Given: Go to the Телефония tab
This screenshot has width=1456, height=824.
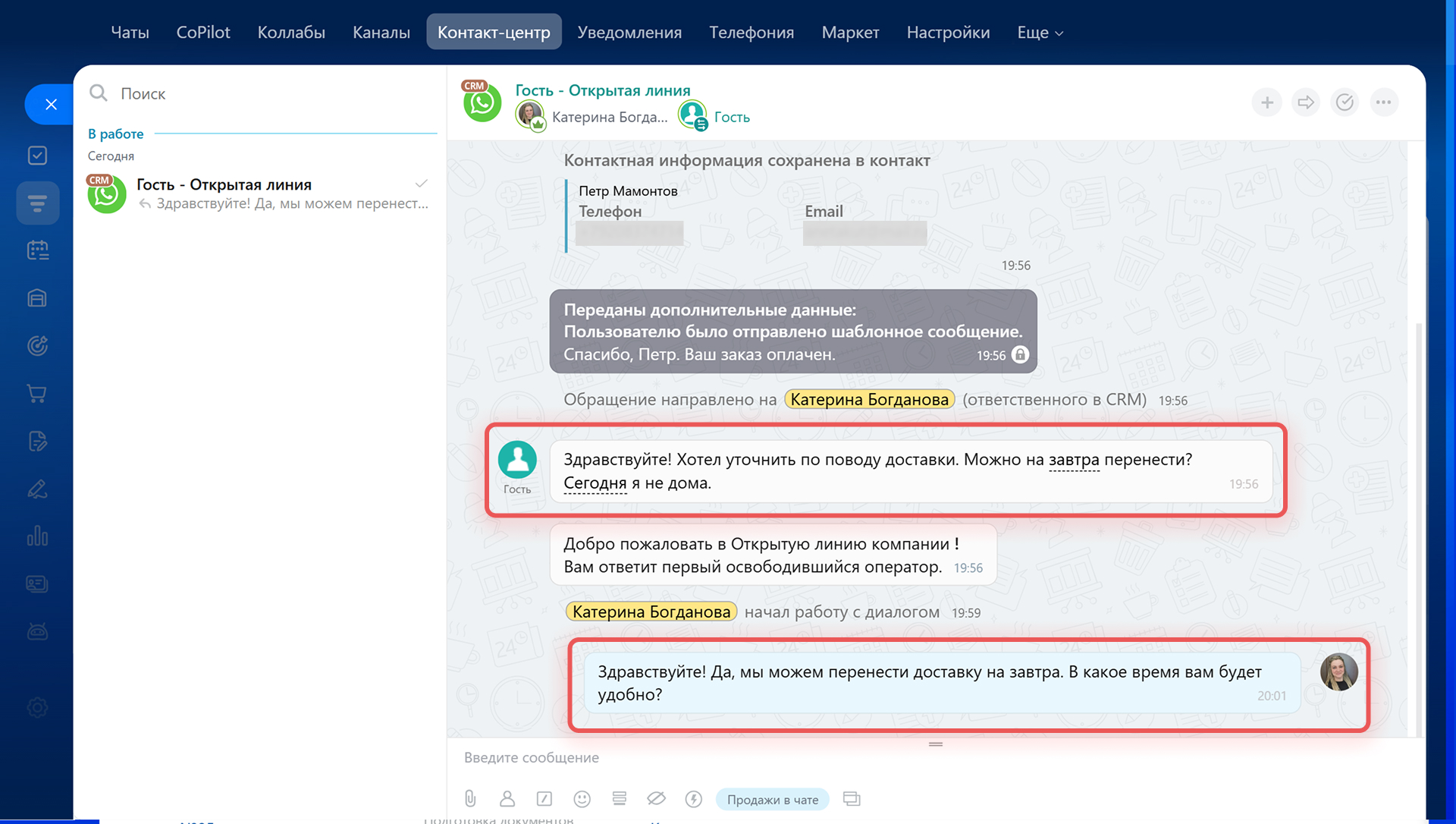Looking at the screenshot, I should point(752,32).
